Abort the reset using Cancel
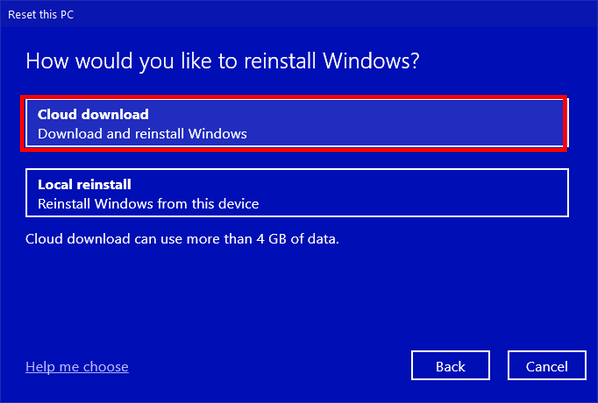Screen dimensions: 598x403 point(547,365)
